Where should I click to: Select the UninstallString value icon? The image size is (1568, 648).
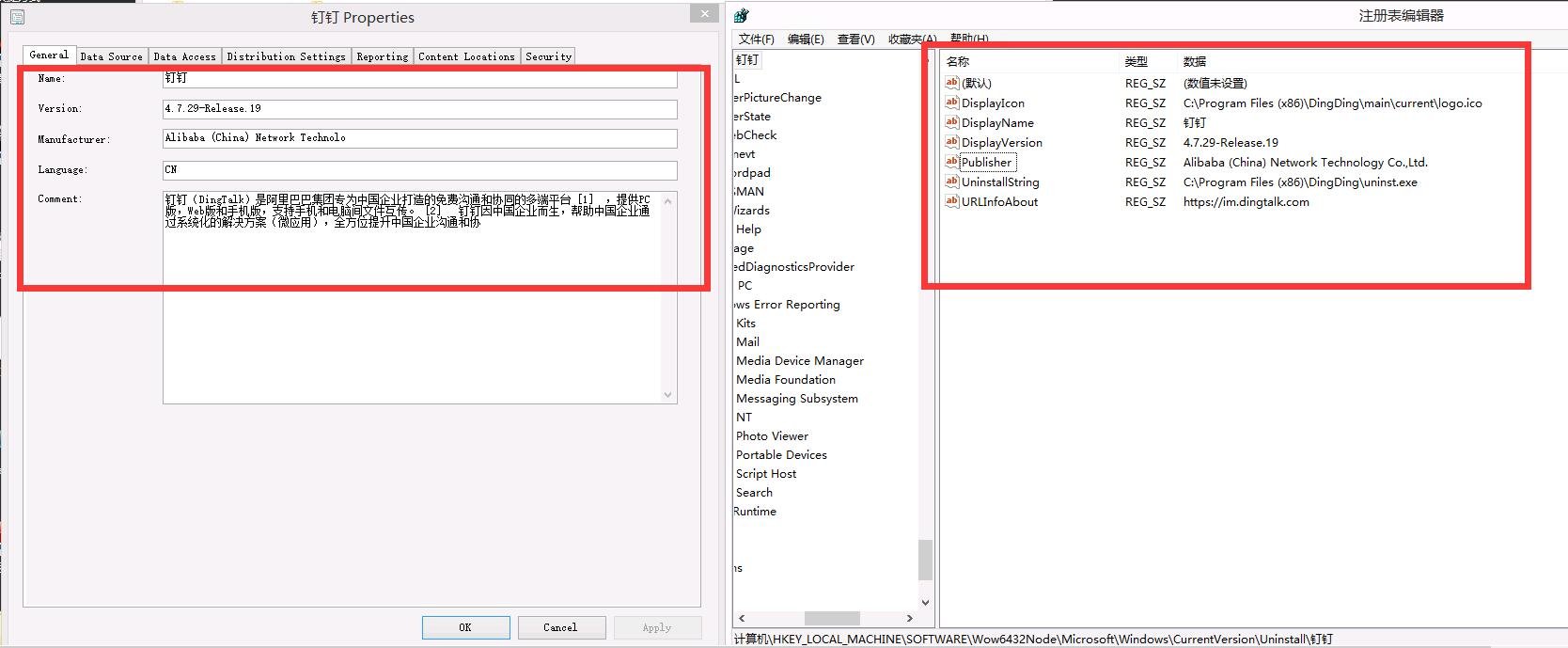[x=951, y=182]
